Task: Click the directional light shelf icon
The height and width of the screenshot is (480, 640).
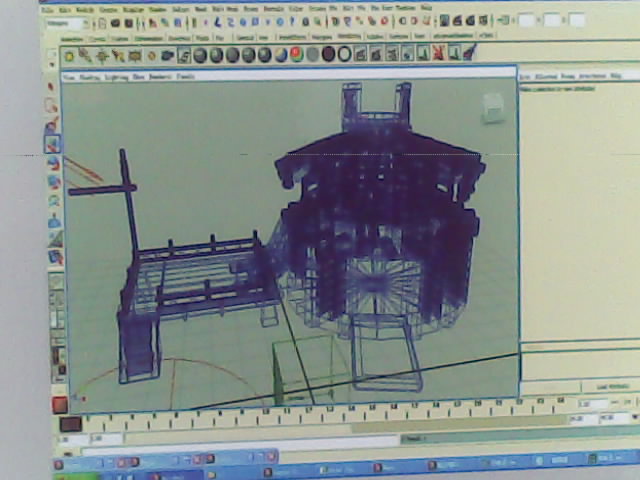Action: coord(85,56)
